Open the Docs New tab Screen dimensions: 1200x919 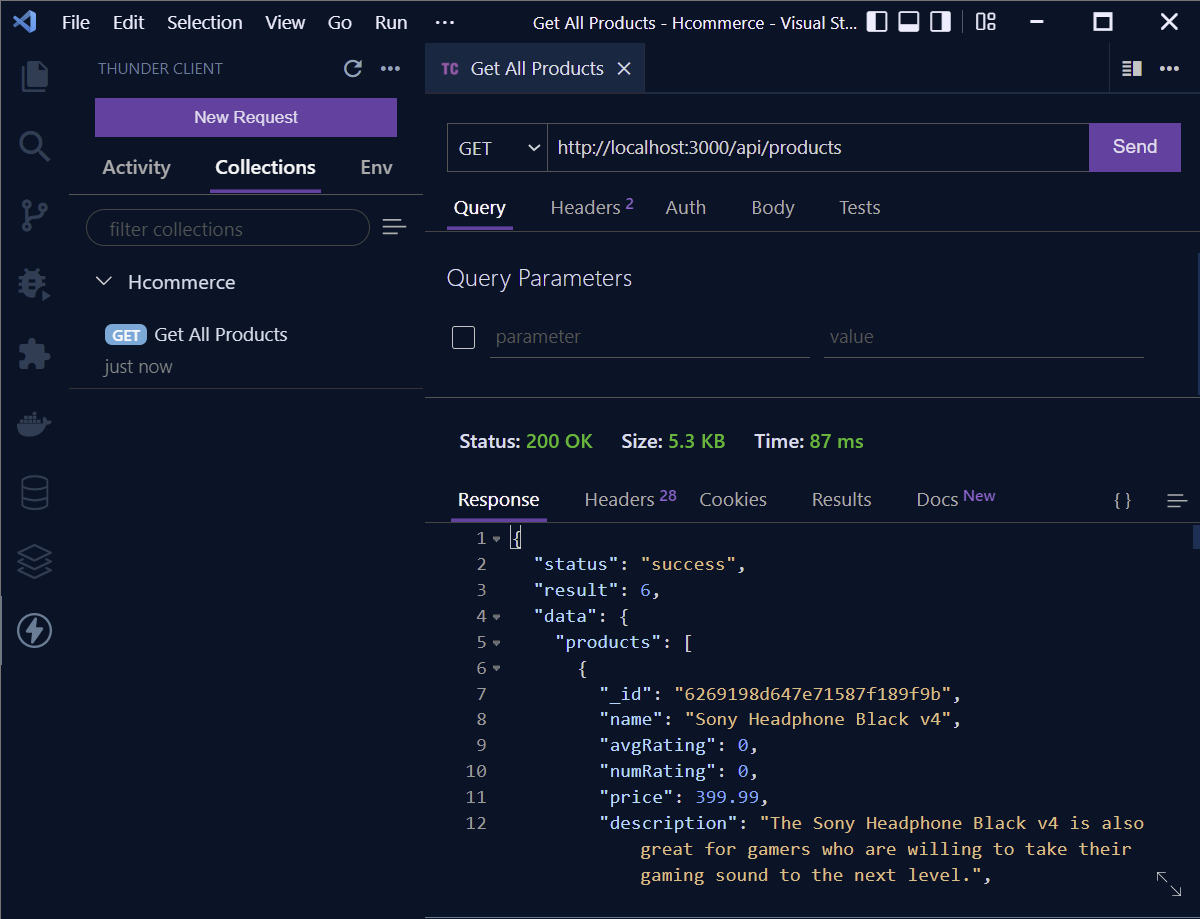tap(956, 498)
